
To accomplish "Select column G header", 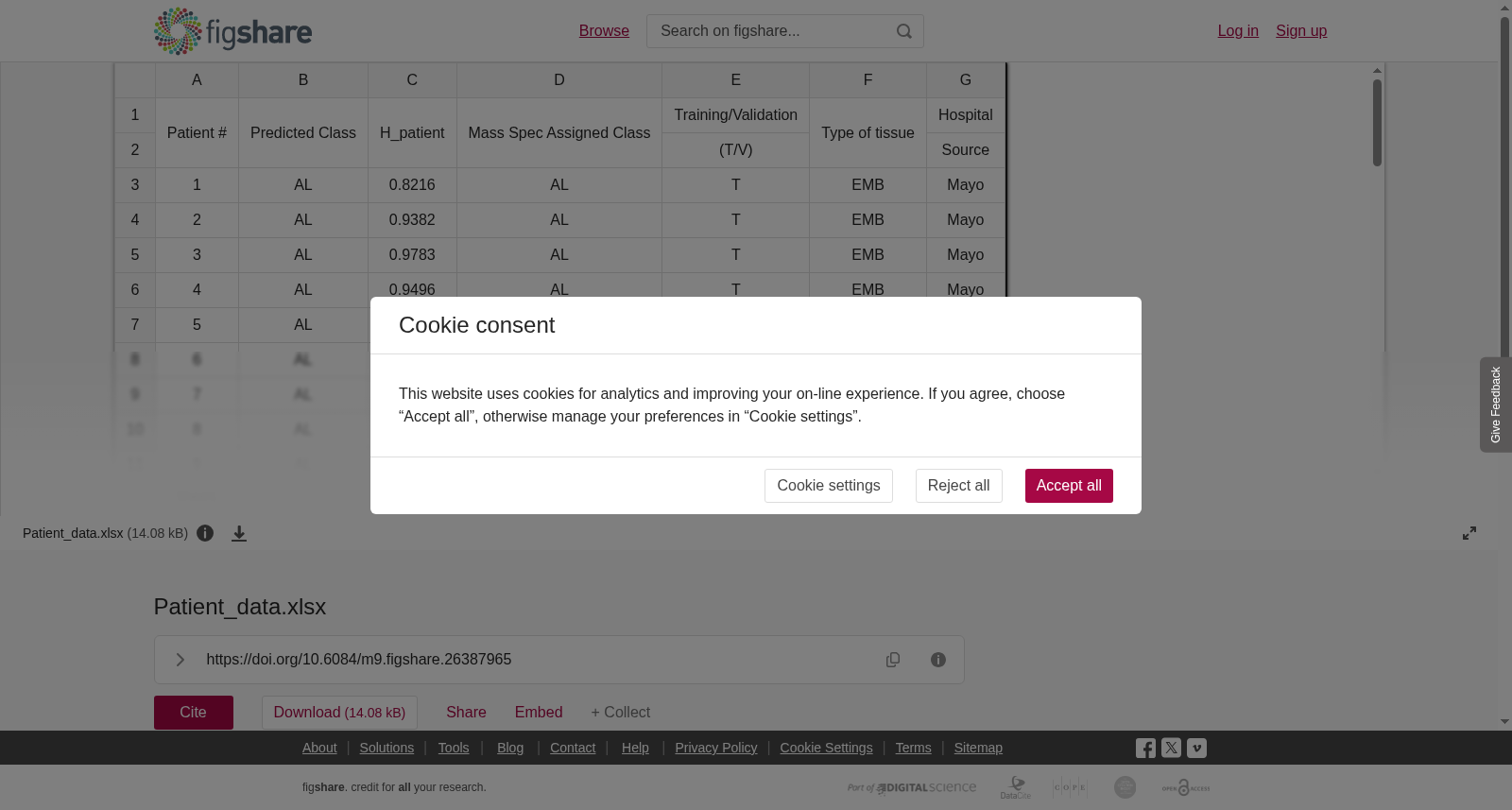I will [x=966, y=80].
